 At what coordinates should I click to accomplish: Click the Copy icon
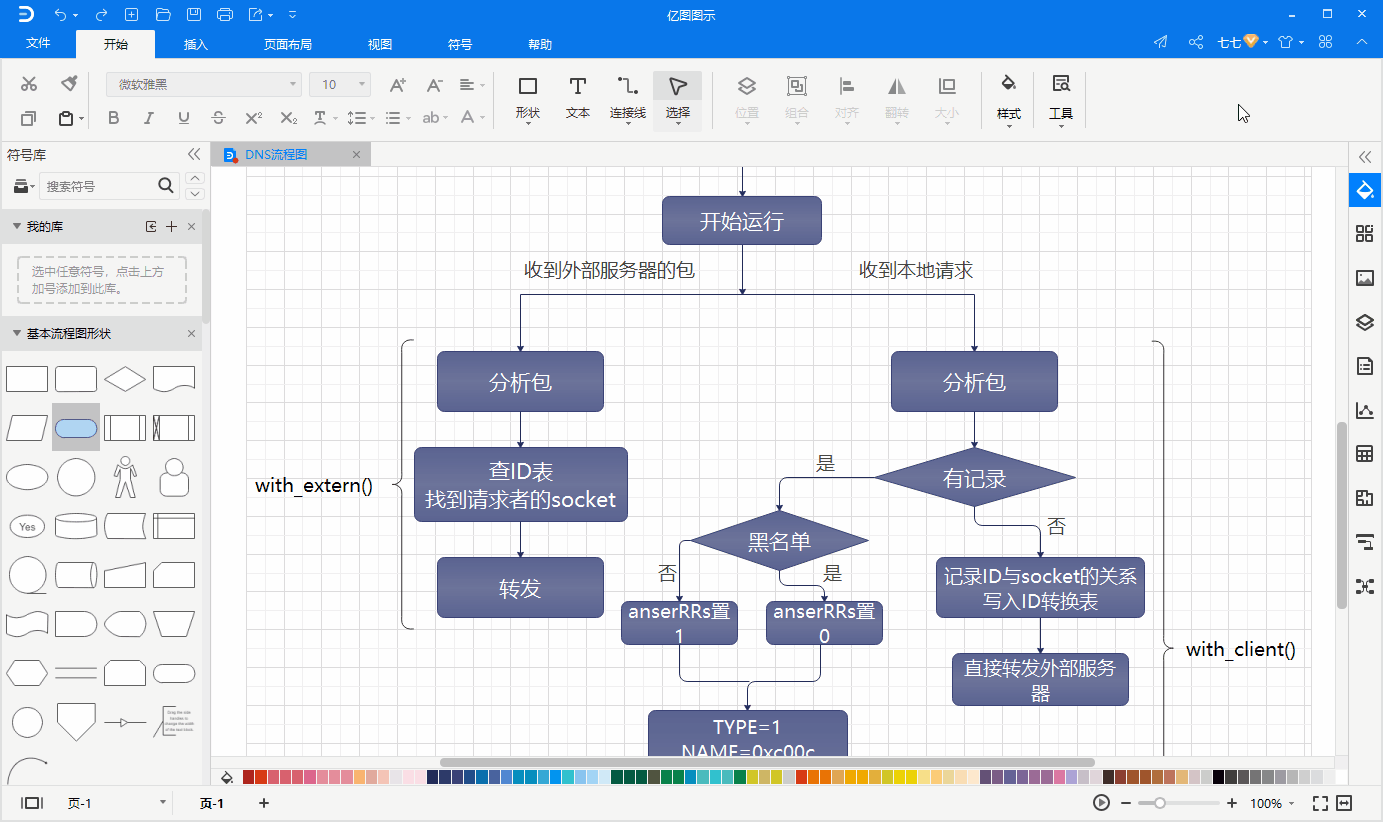click(x=29, y=118)
